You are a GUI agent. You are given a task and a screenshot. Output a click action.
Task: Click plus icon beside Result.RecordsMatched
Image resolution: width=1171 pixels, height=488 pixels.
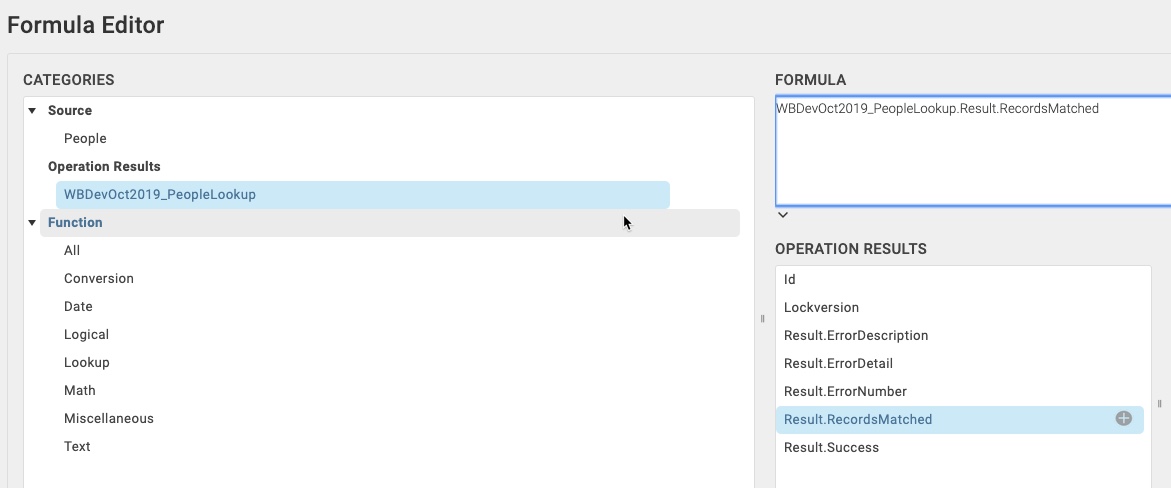pos(1123,418)
